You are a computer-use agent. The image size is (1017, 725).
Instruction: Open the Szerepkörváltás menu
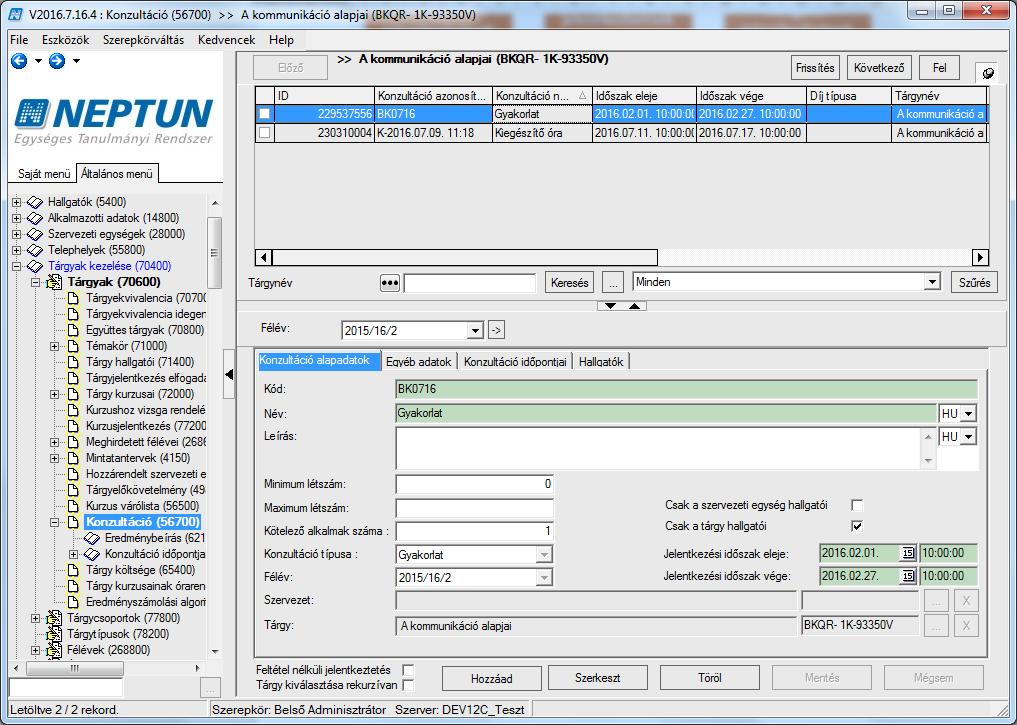143,40
